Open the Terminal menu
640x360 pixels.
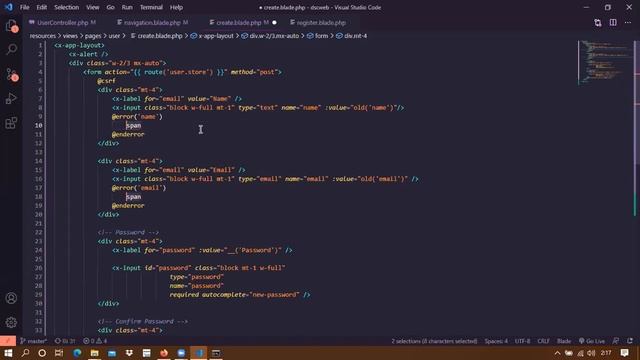tap(151, 7)
